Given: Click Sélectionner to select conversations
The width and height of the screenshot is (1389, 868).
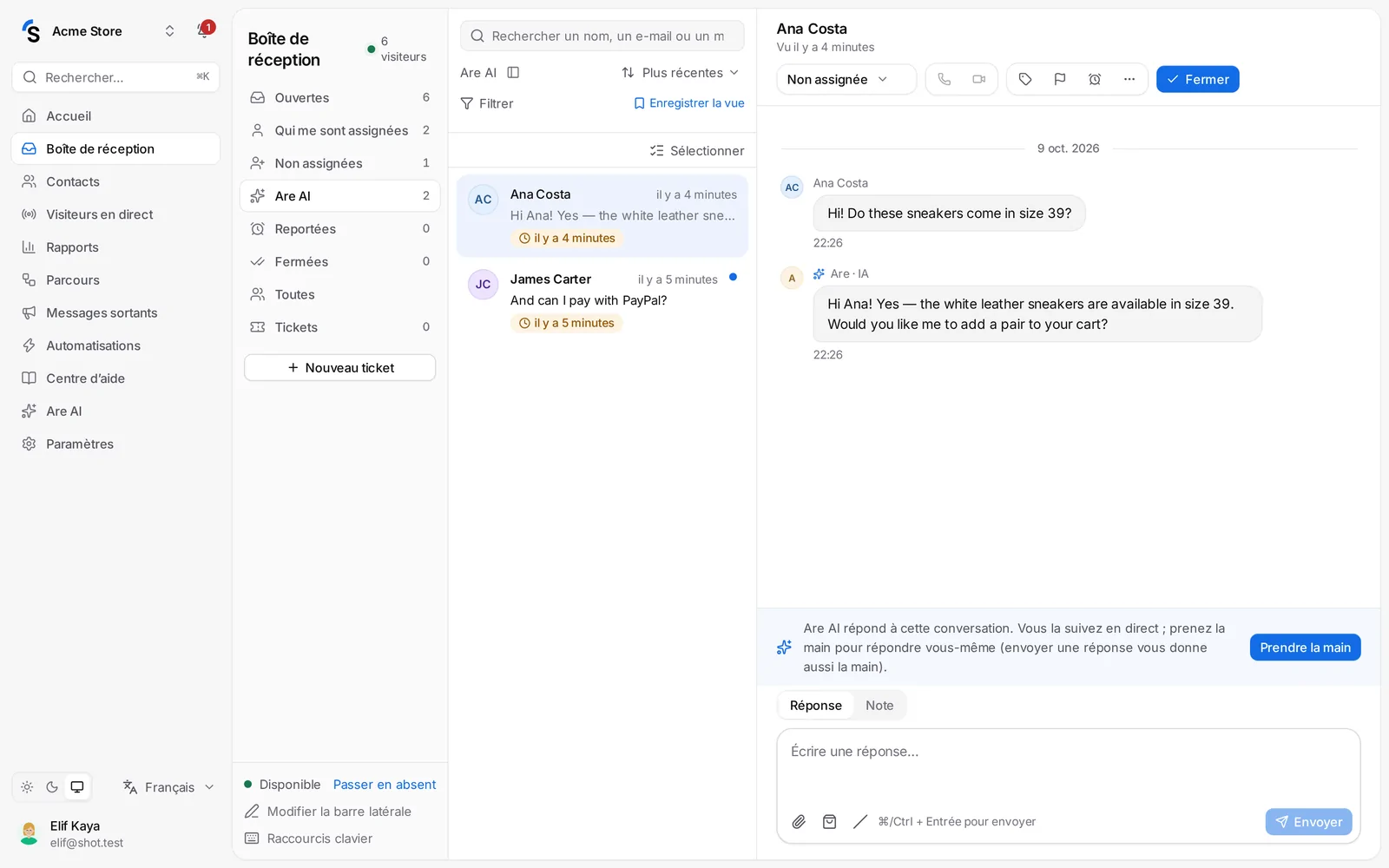Looking at the screenshot, I should [x=697, y=151].
